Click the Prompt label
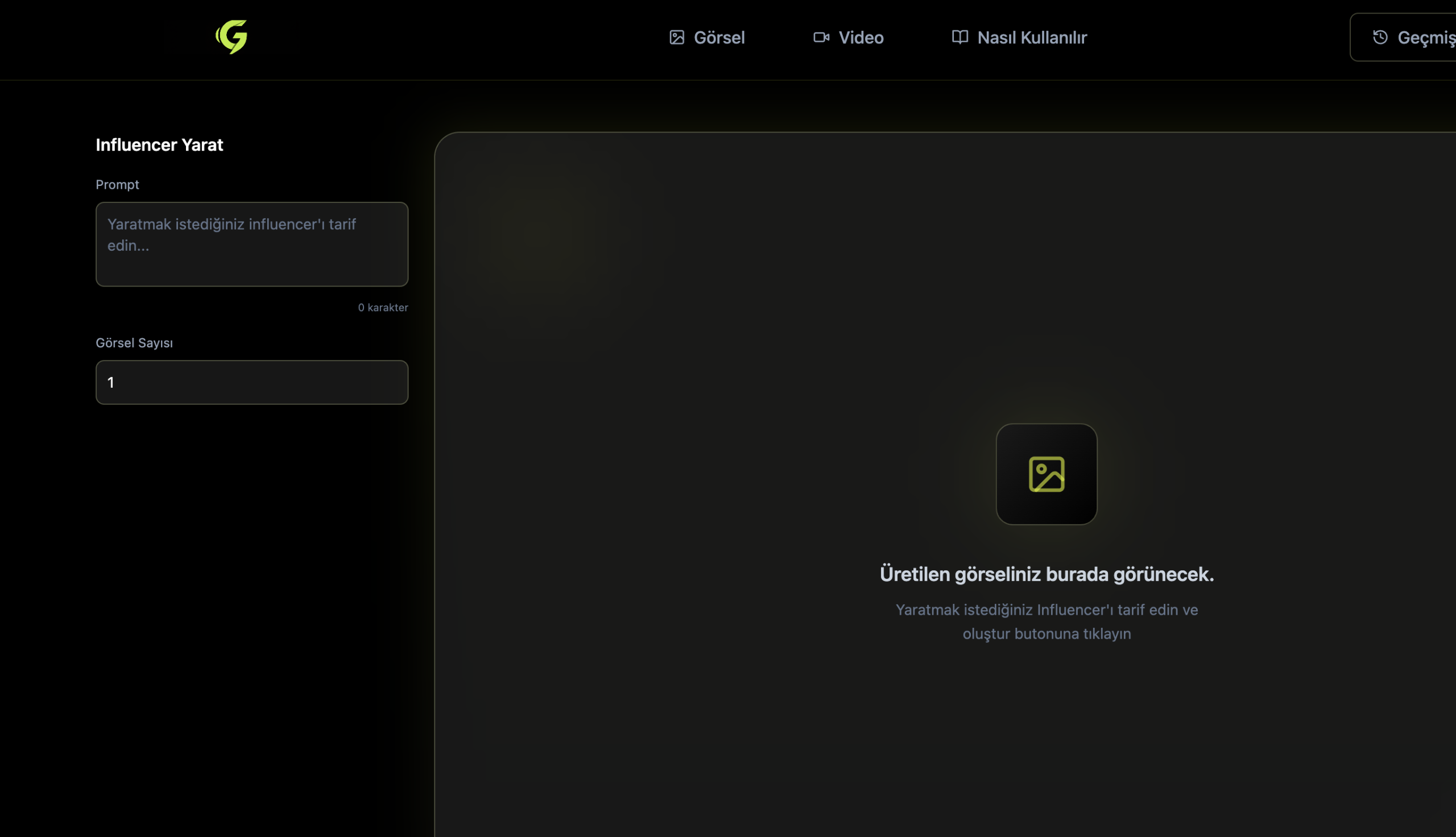Screen dimensions: 1456x837 coord(117,185)
